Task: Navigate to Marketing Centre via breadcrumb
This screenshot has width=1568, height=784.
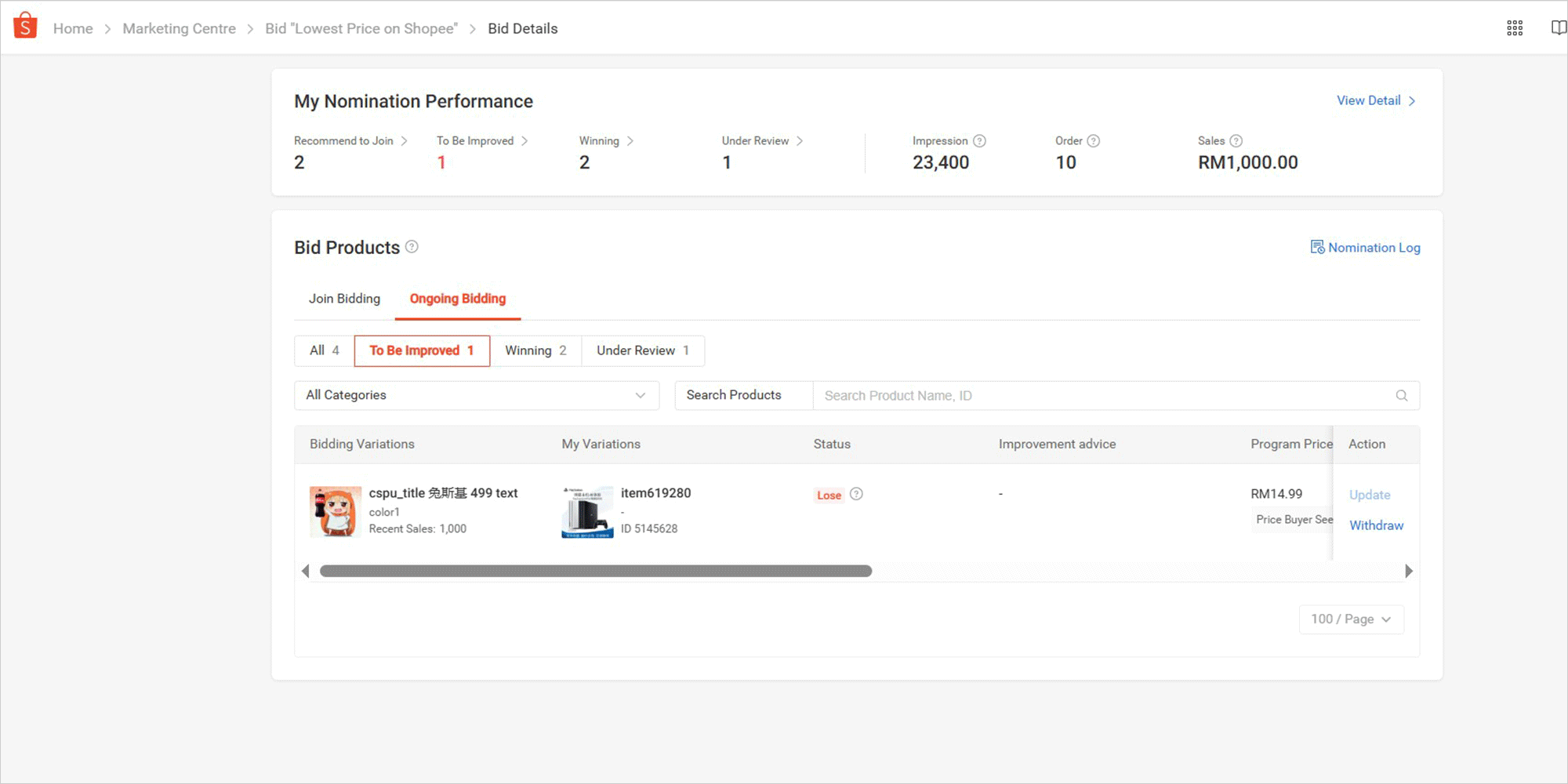Action: pyautogui.click(x=179, y=28)
